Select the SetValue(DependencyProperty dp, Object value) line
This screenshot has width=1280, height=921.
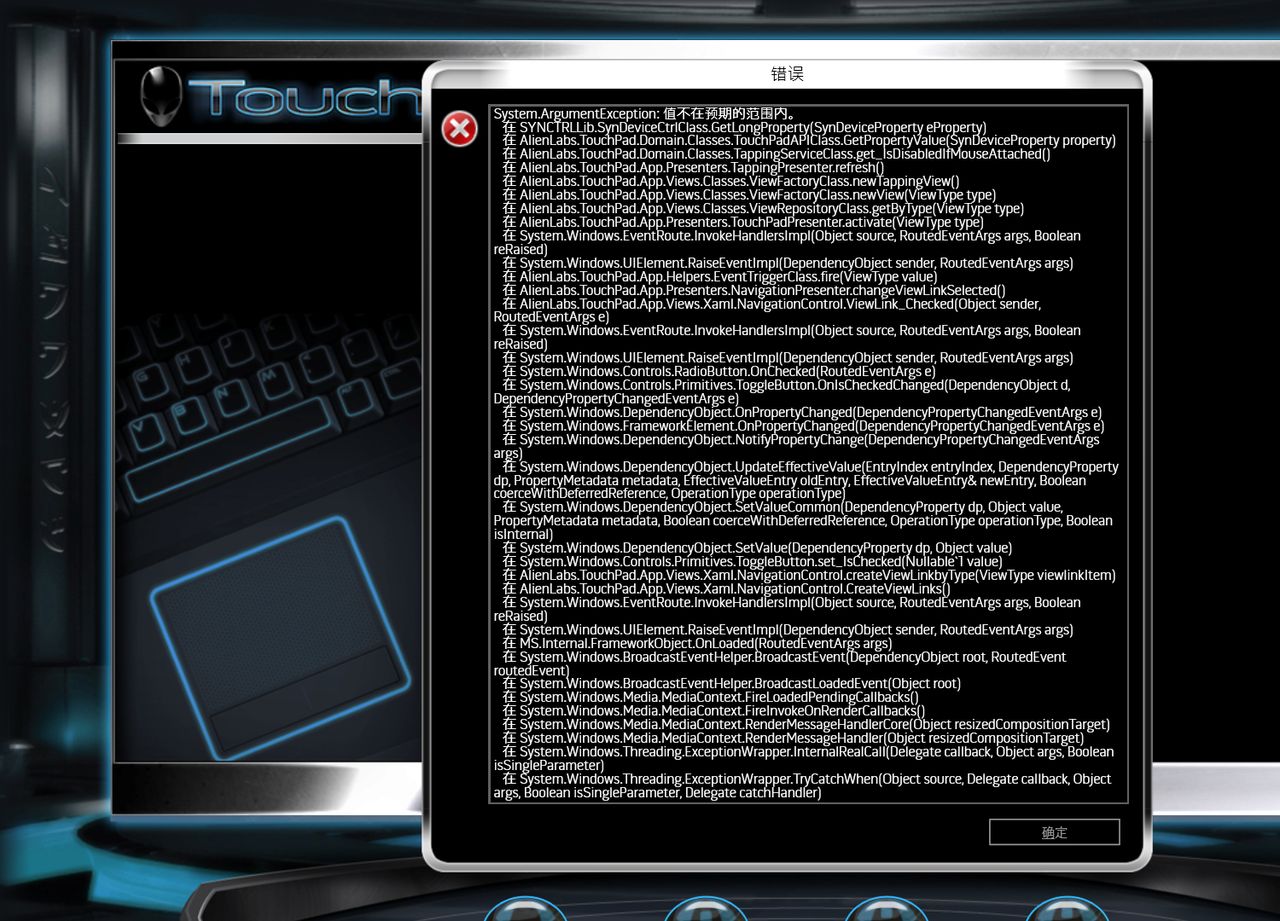(x=757, y=549)
